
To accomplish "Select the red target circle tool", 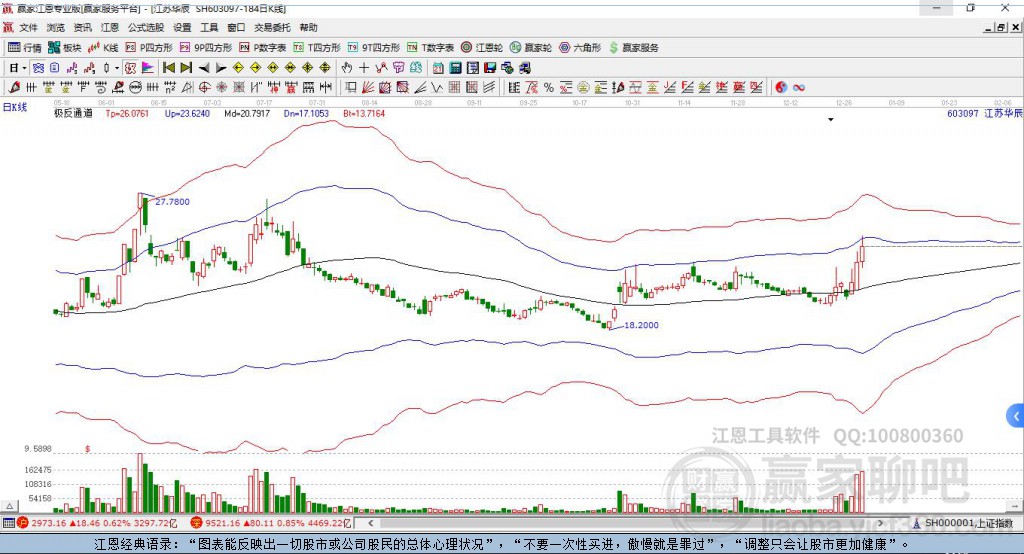I will [204, 87].
